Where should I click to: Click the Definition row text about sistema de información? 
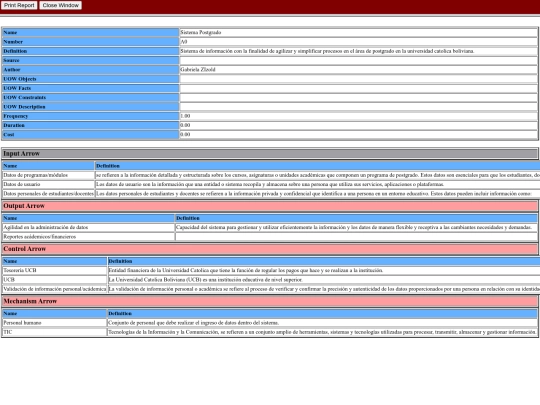pyautogui.click(x=327, y=51)
